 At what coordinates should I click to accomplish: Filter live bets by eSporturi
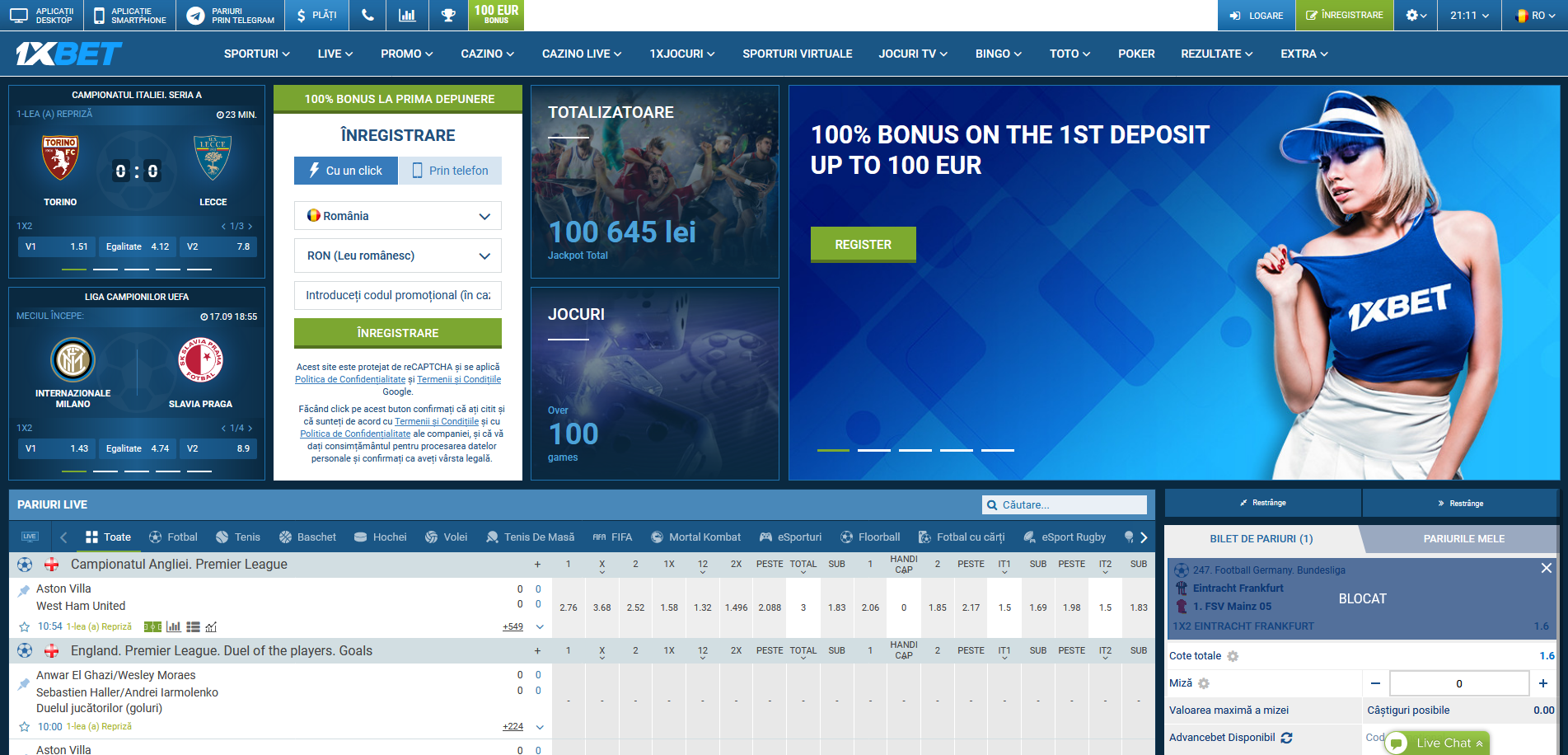790,537
